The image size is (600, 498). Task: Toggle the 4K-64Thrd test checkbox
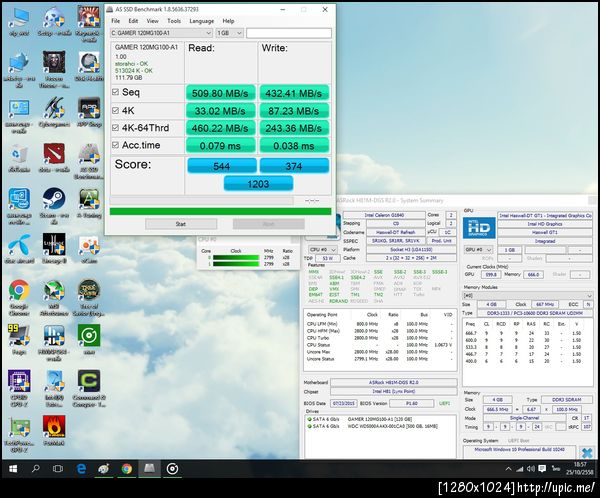point(113,130)
